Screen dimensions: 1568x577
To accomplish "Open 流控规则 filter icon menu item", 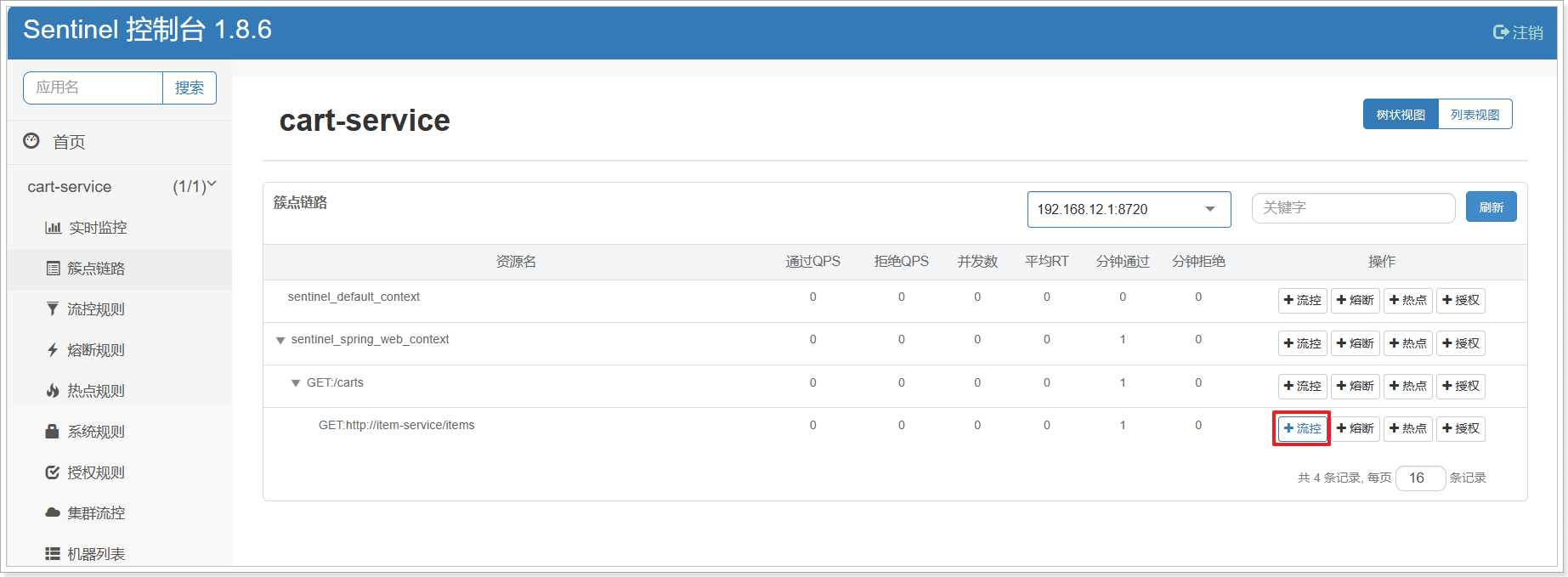I will [x=53, y=309].
